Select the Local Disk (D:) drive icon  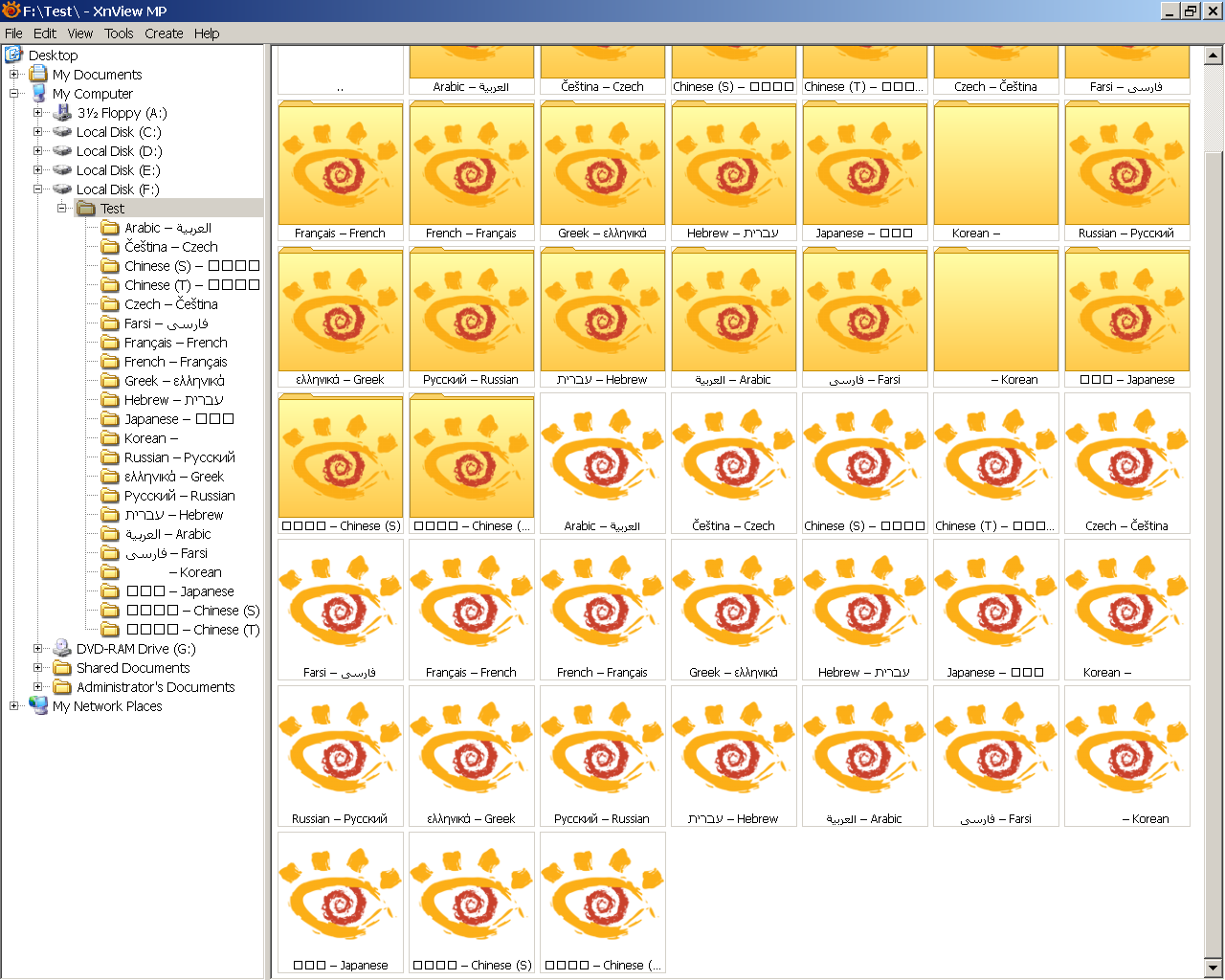point(62,150)
